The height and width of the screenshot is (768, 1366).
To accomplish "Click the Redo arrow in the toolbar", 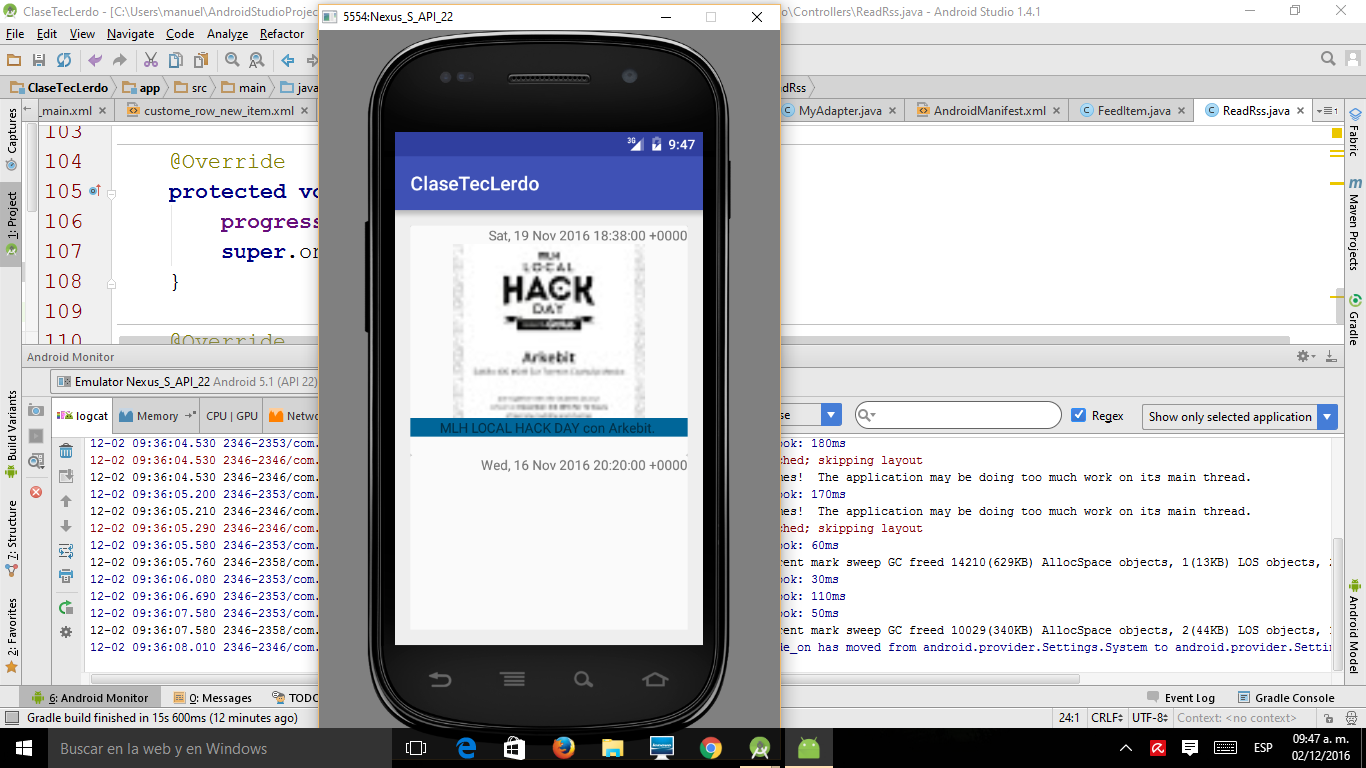I will (x=119, y=60).
